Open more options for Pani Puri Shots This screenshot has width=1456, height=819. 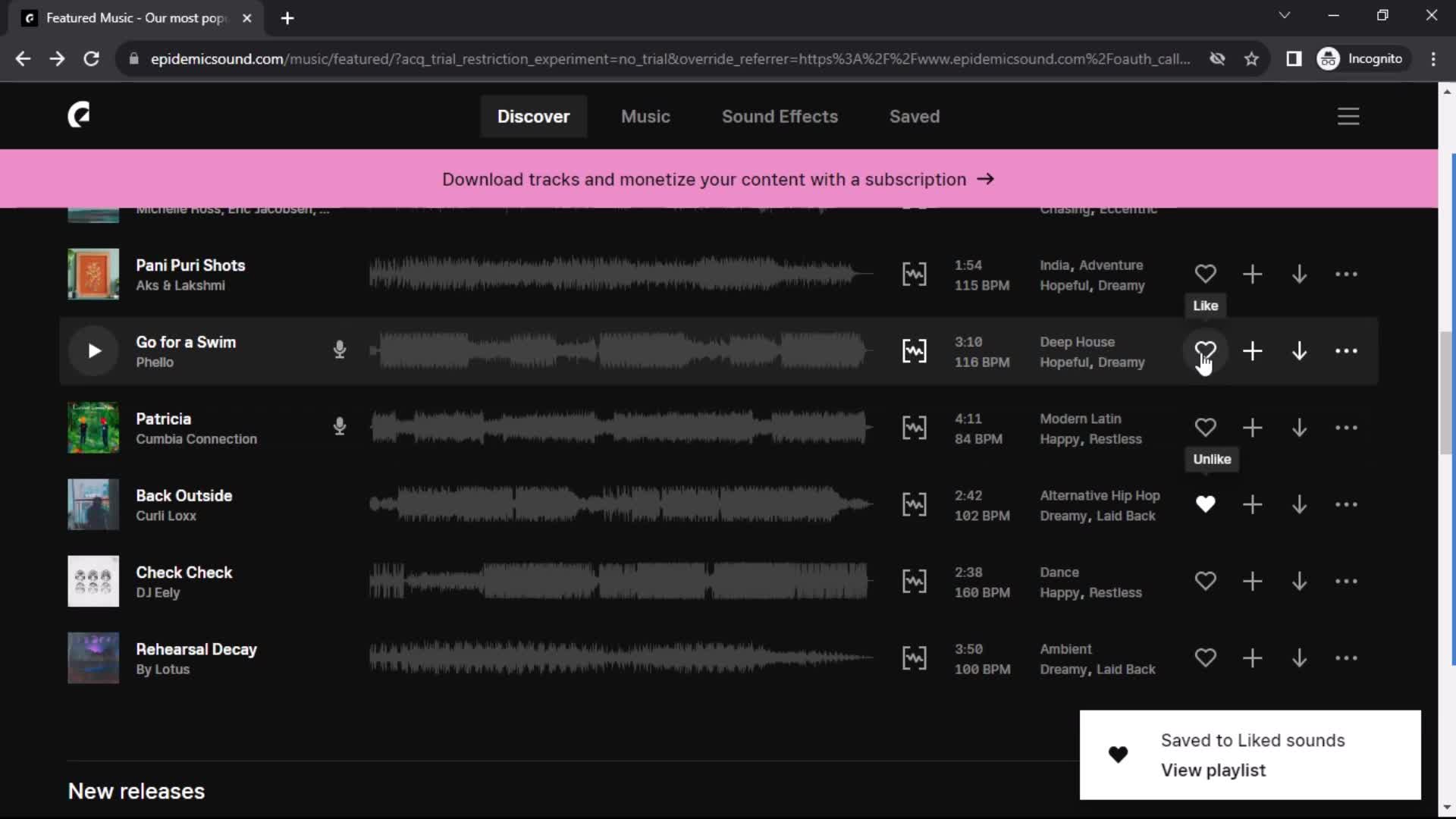pos(1346,274)
